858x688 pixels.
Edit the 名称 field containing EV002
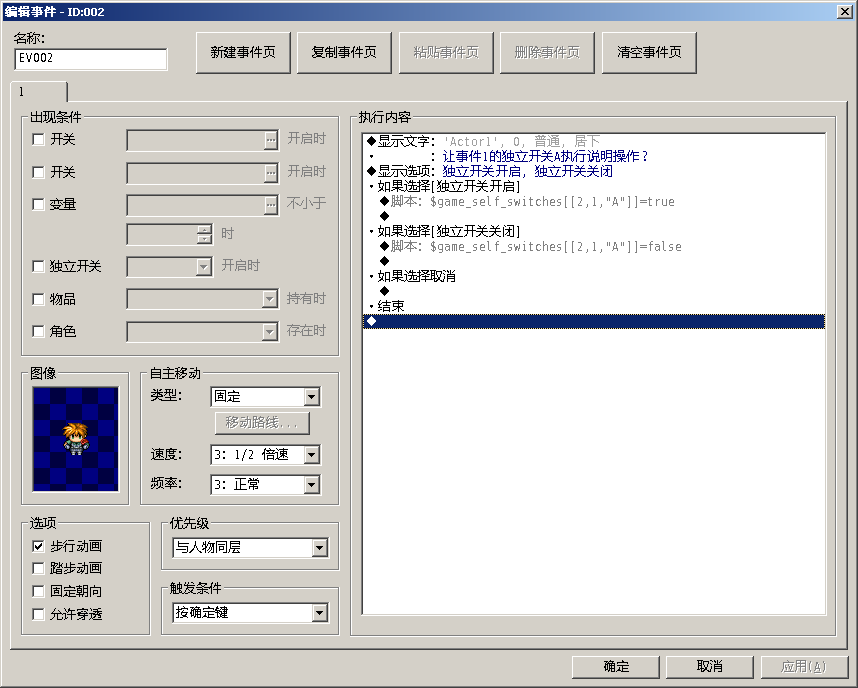pyautogui.click(x=91, y=59)
